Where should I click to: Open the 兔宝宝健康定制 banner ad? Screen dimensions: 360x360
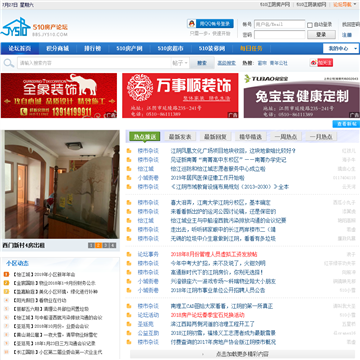tap(302, 95)
